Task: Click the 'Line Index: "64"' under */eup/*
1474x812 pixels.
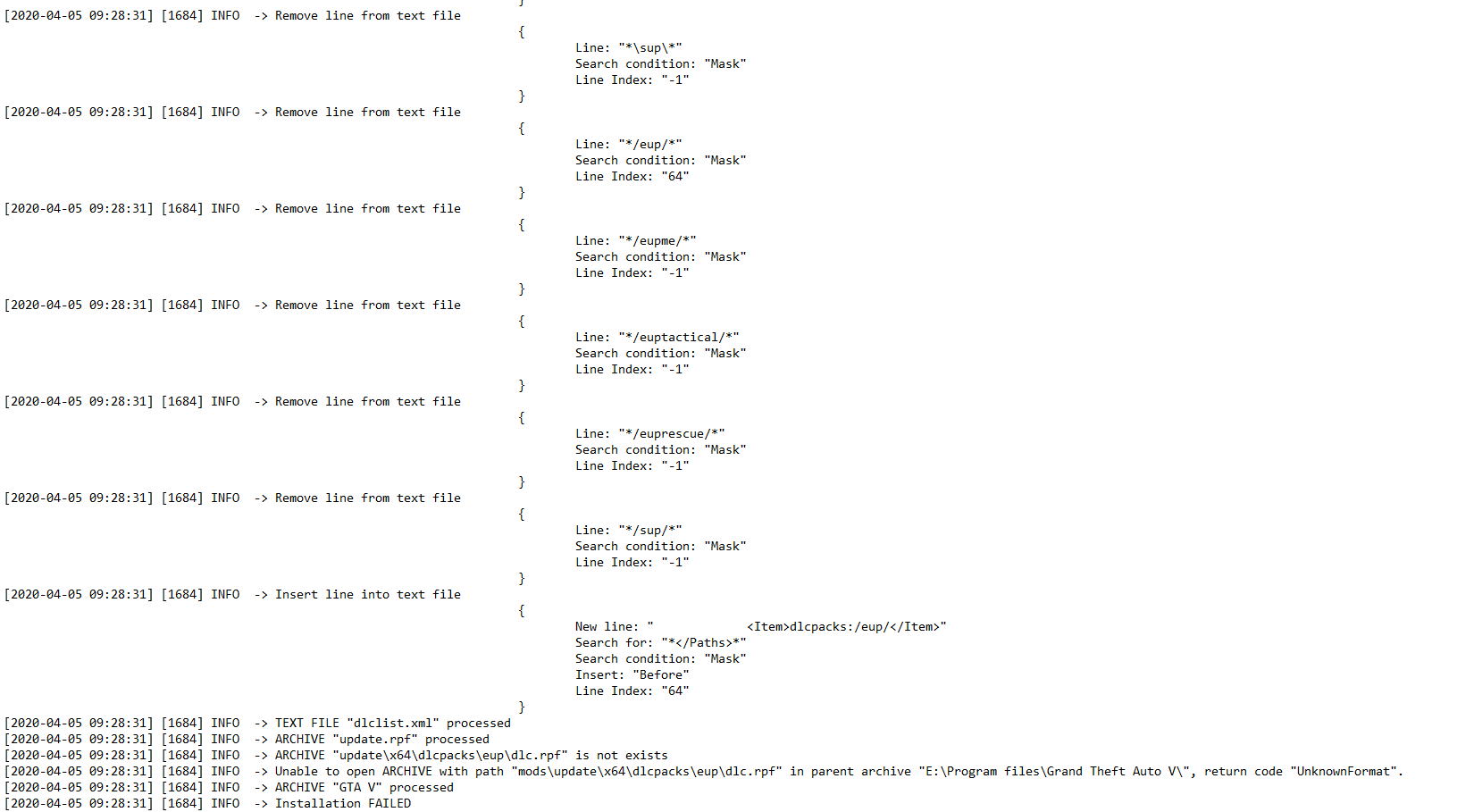Action: point(632,176)
